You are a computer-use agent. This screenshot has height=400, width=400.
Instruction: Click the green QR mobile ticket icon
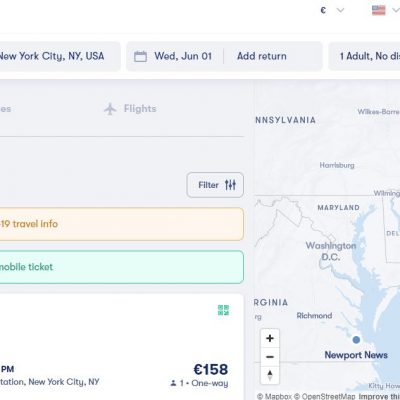pyautogui.click(x=223, y=310)
